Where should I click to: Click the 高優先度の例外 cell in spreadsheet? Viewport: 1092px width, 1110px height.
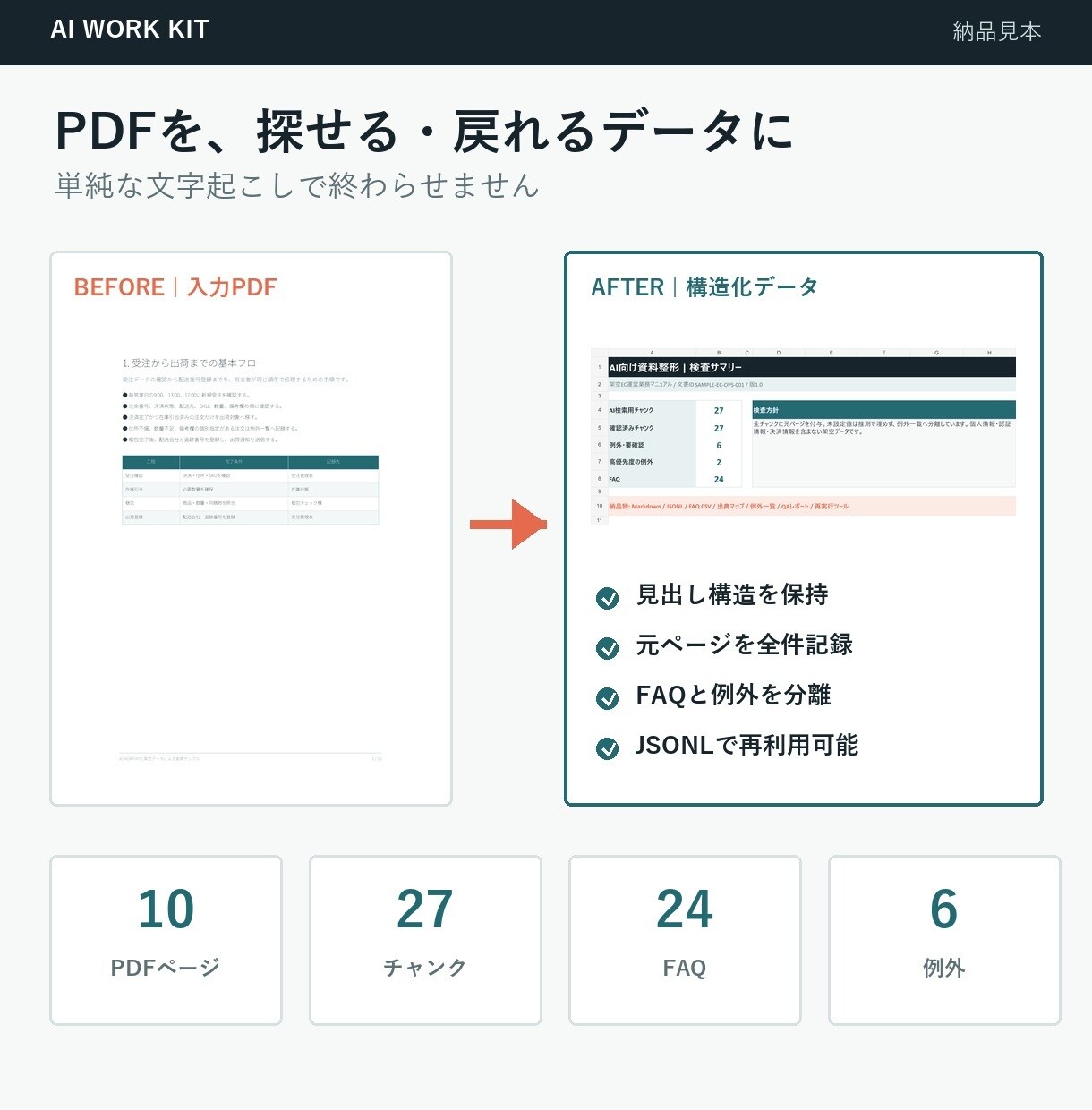tap(652, 462)
